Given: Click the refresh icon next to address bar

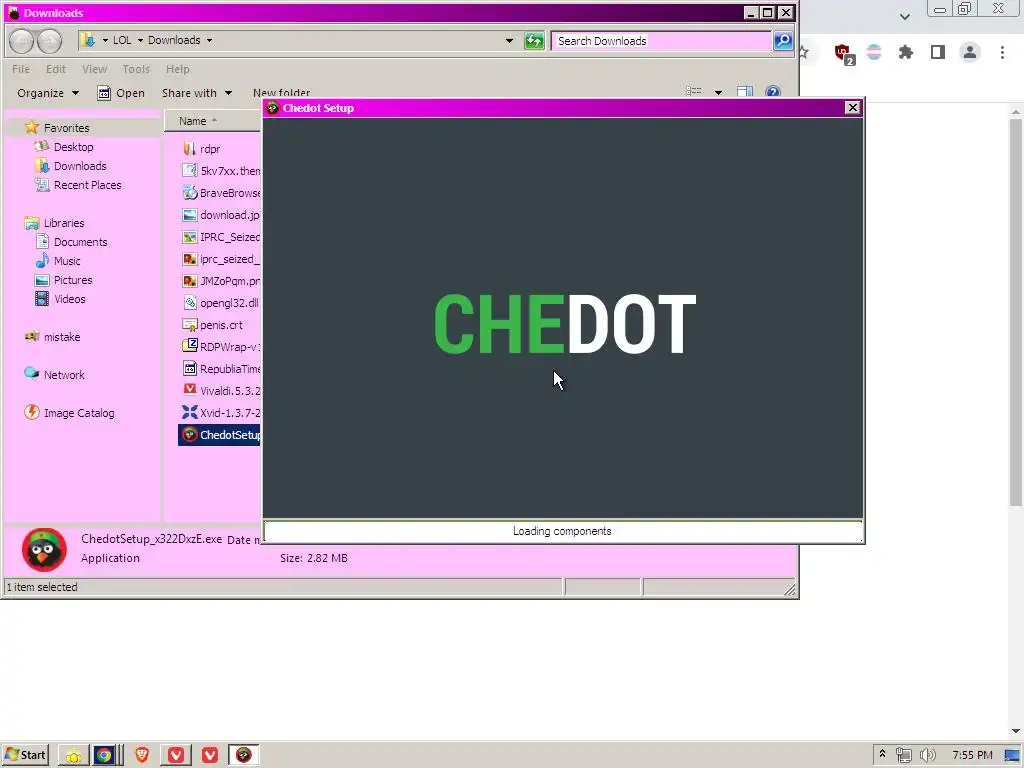Looking at the screenshot, I should (x=534, y=41).
